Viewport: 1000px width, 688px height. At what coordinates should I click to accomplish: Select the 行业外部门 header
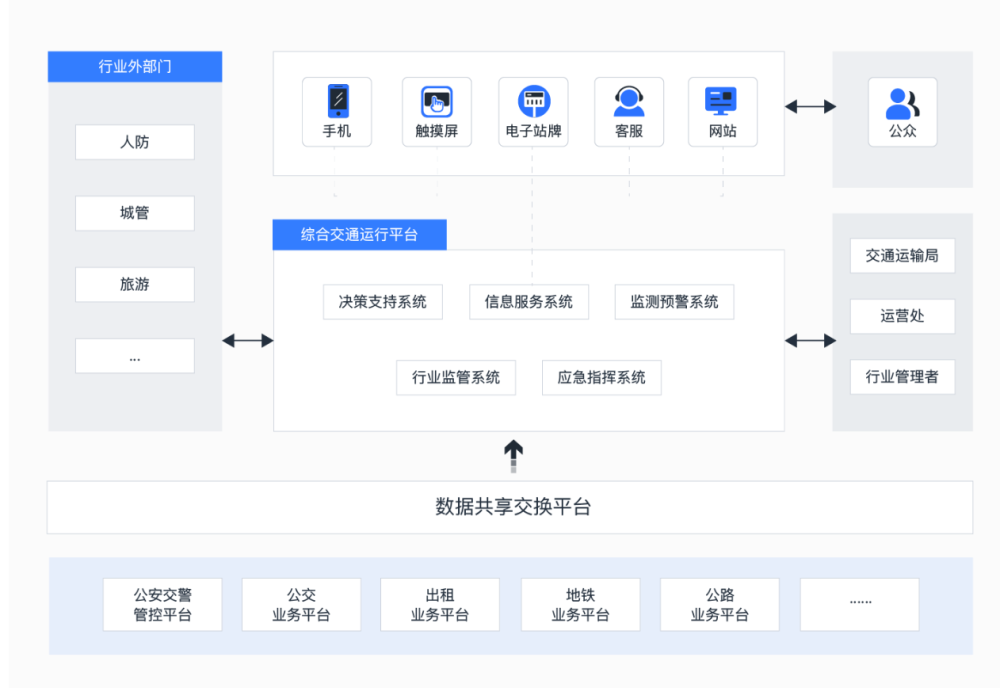(135, 66)
